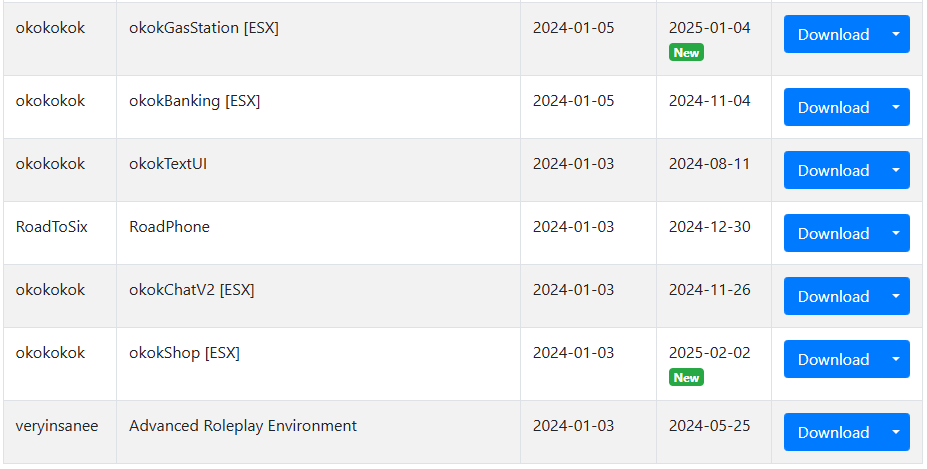Image resolution: width=927 pixels, height=469 pixels.
Task: Expand download options caret for okokBanking
Action: click(x=896, y=107)
